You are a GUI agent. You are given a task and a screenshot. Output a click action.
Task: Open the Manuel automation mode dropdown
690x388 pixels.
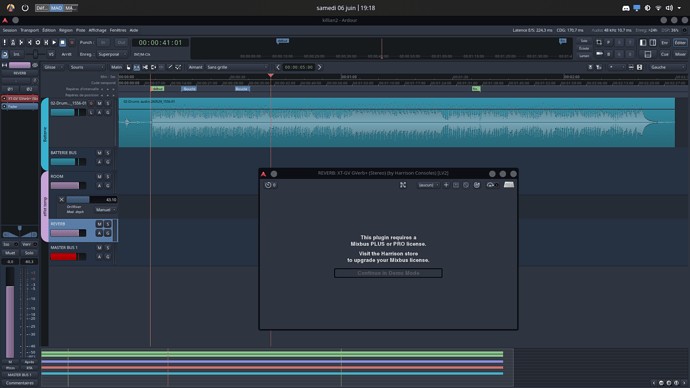pyautogui.click(x=106, y=210)
